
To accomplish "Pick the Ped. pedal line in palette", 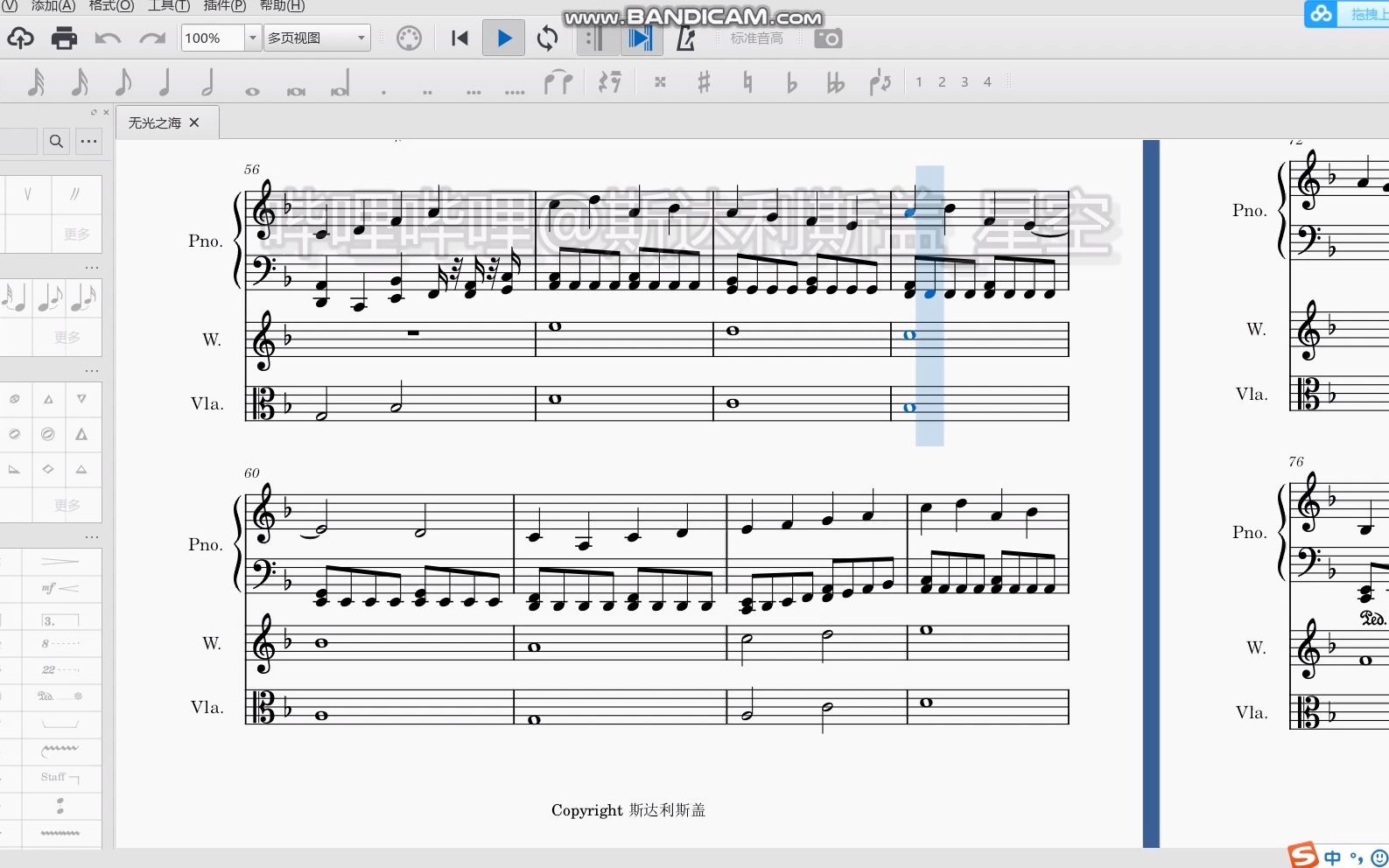I will [60, 696].
